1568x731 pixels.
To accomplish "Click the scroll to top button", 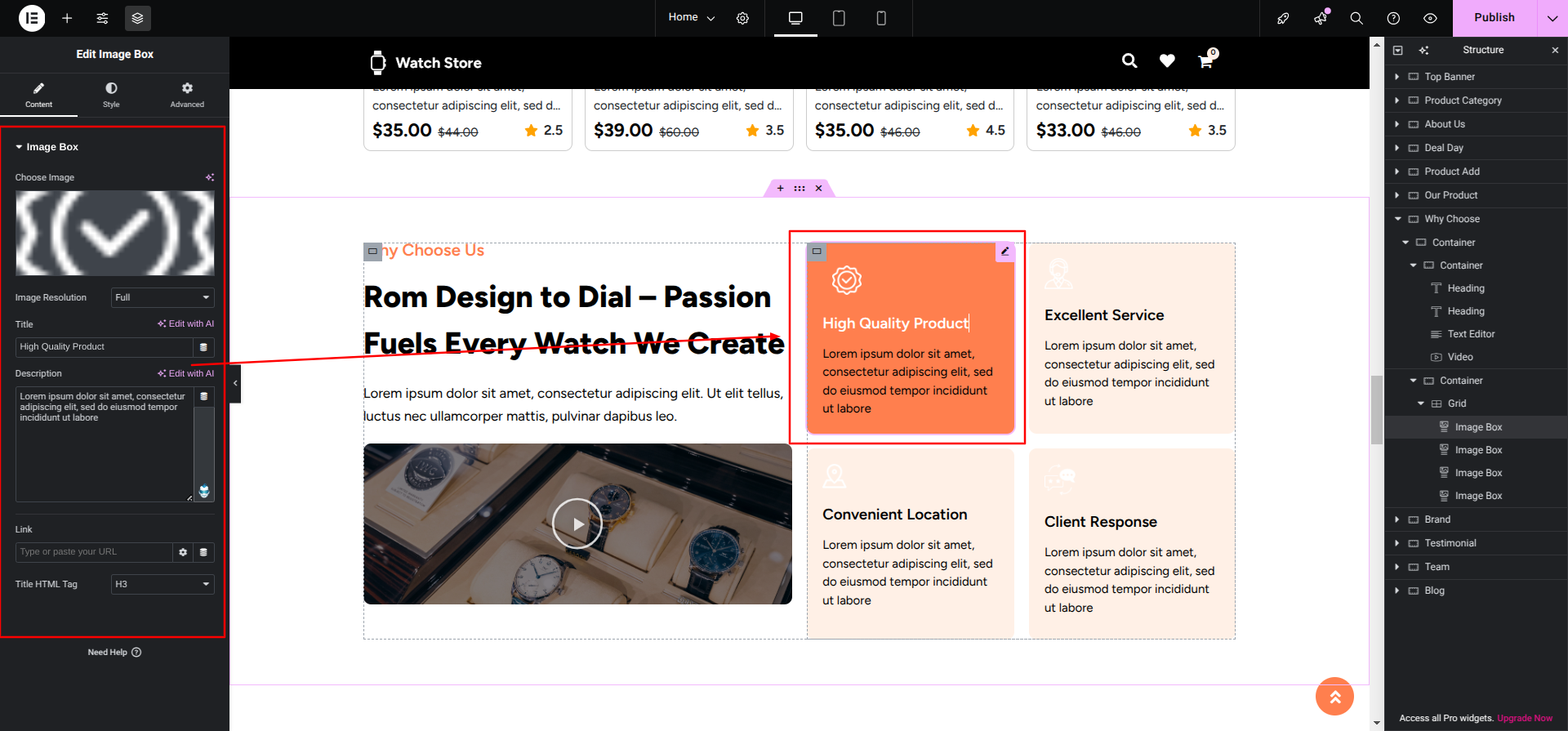I will 1334,697.
